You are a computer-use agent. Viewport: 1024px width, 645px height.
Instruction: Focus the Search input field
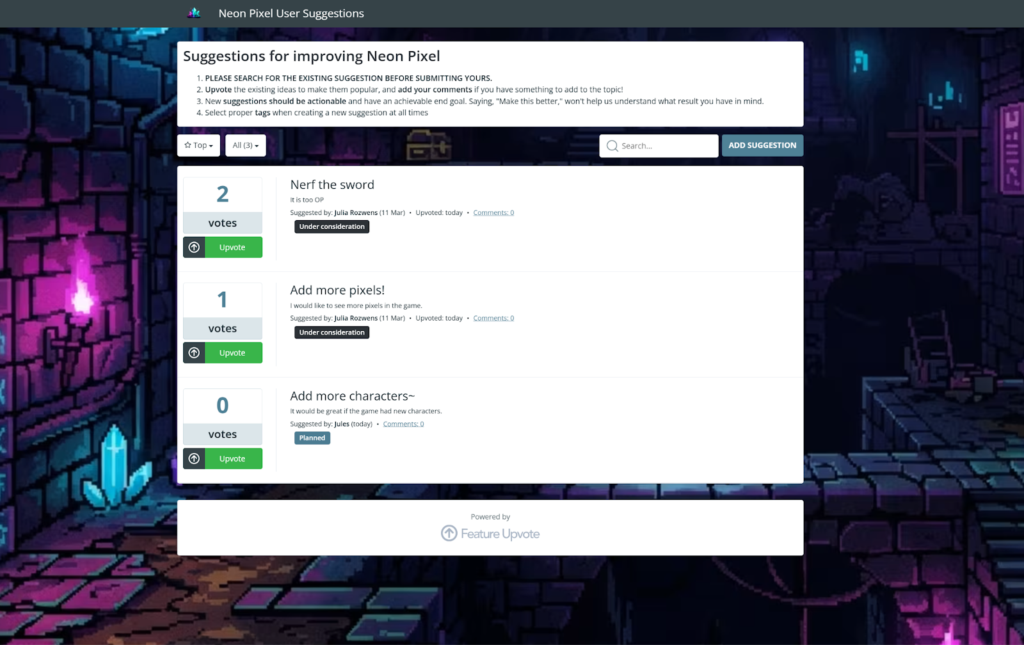coord(667,146)
